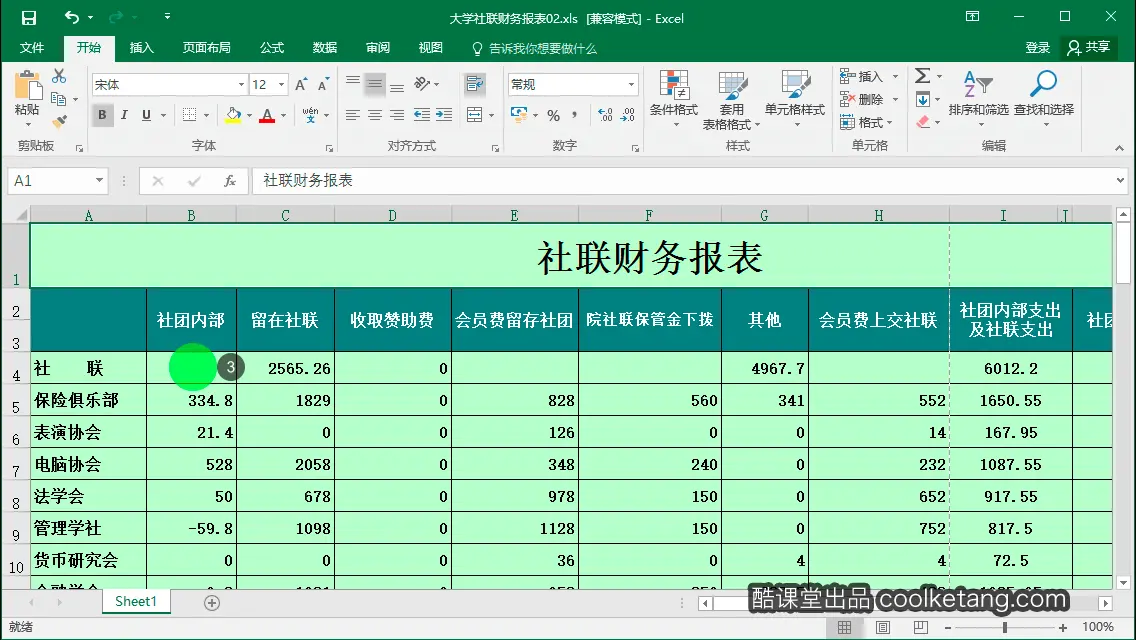Expand the Name Box dropdown
Screen dimensions: 1136x640
click(x=99, y=180)
